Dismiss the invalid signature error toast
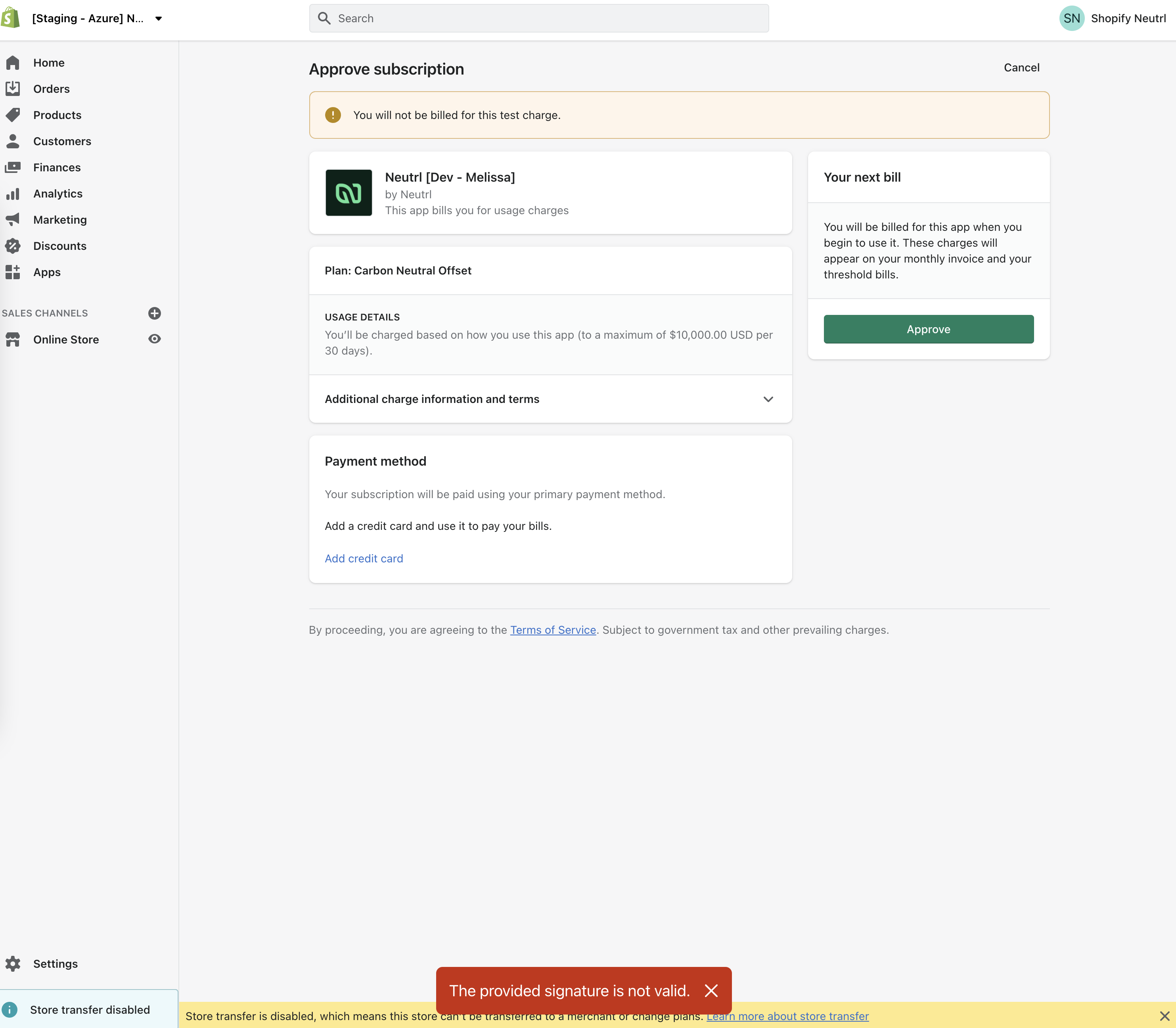This screenshot has width=1176, height=1028. [x=711, y=991]
